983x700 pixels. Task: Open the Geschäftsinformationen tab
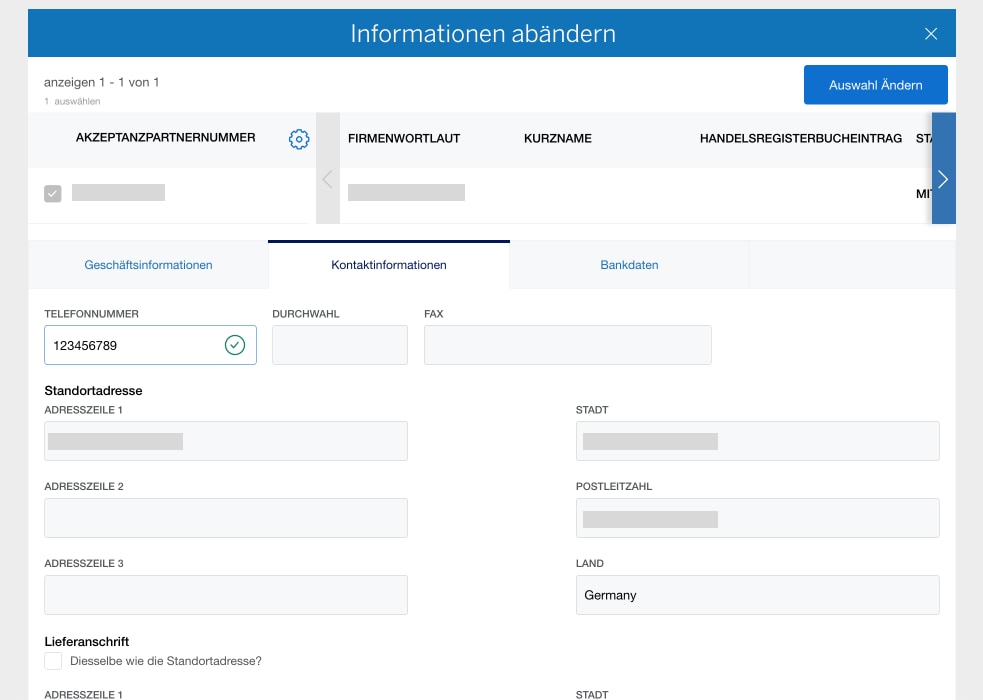(x=146, y=264)
